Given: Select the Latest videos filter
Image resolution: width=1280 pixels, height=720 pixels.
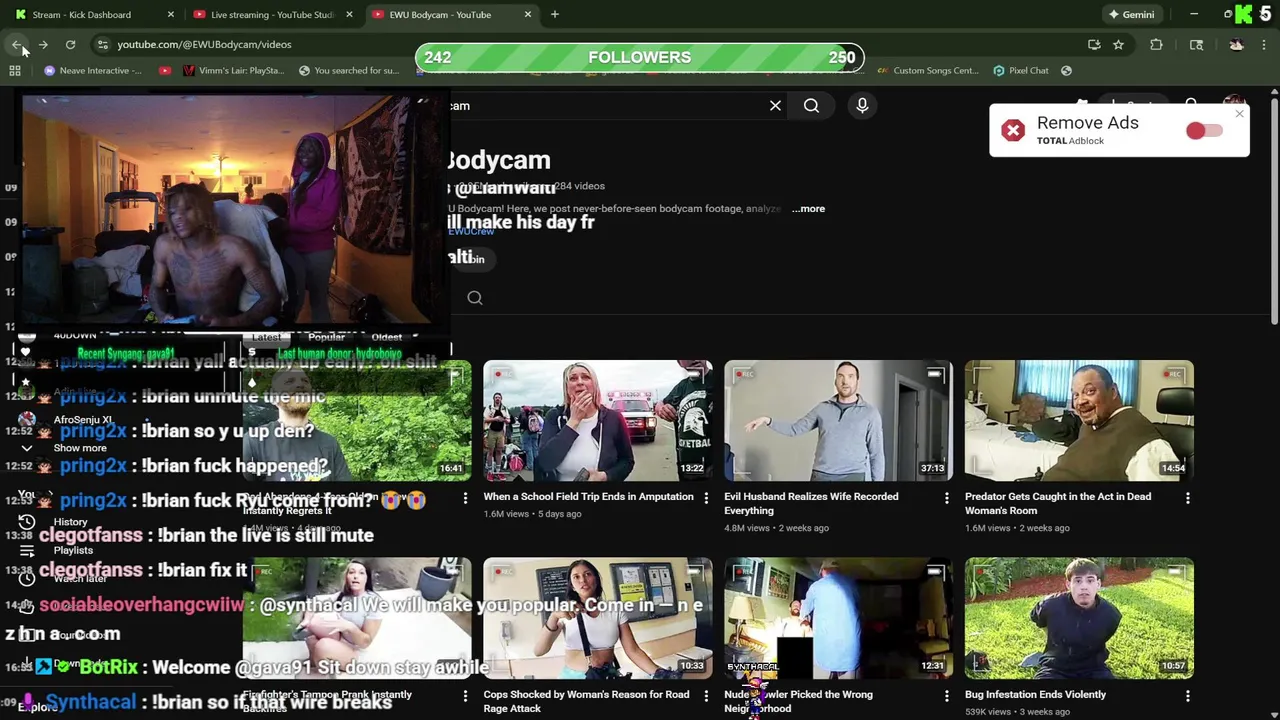Looking at the screenshot, I should point(266,337).
